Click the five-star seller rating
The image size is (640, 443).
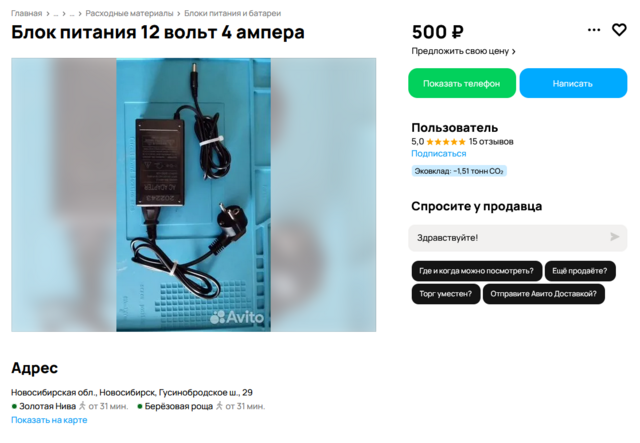446,142
